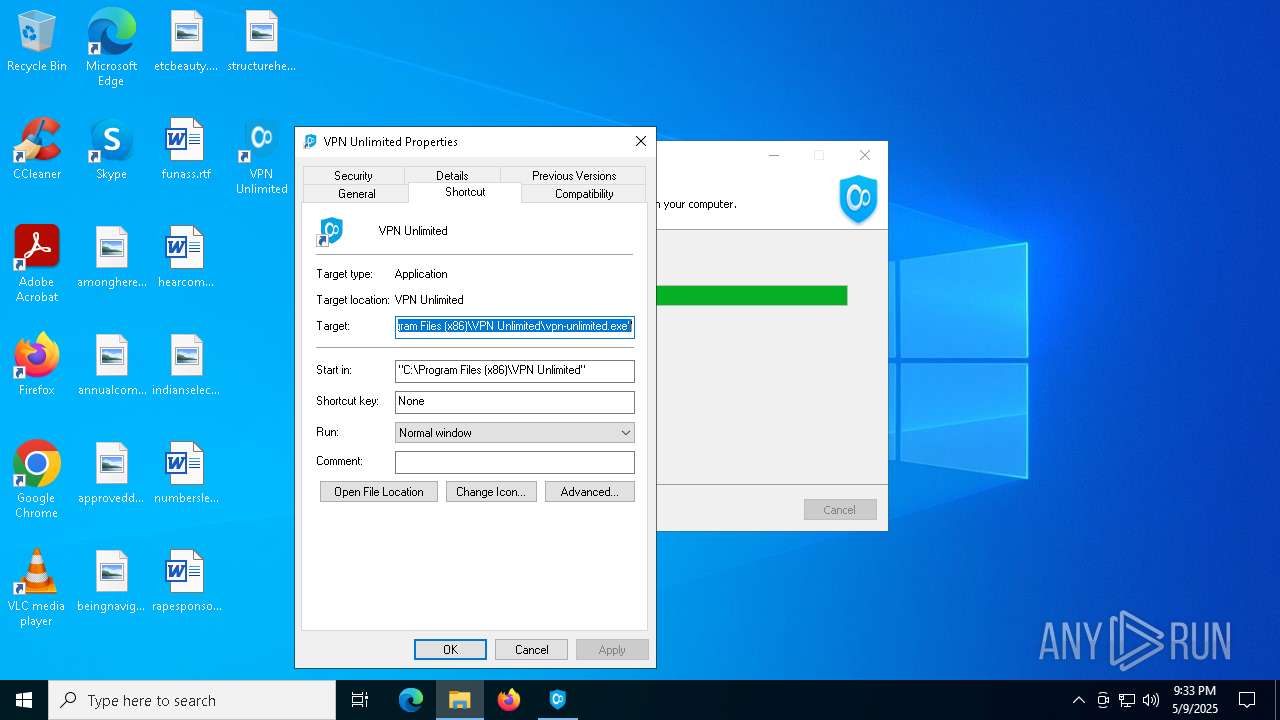Select the hearcom document icon
This screenshot has width=1280, height=720.
pyautogui.click(x=186, y=258)
